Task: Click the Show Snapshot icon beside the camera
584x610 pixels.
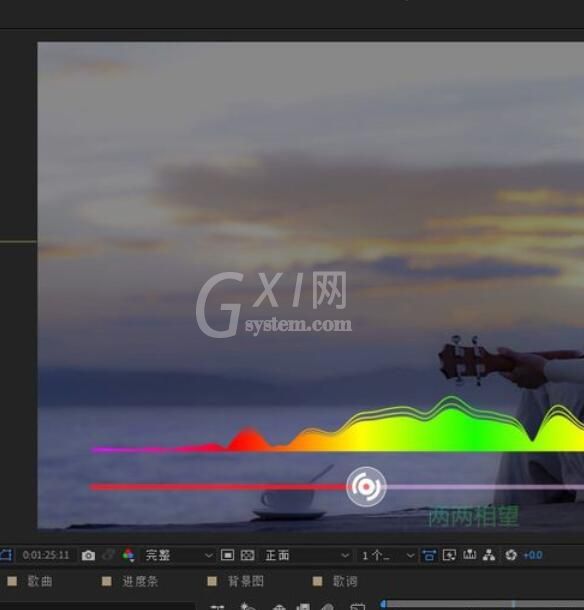Action: click(109, 556)
